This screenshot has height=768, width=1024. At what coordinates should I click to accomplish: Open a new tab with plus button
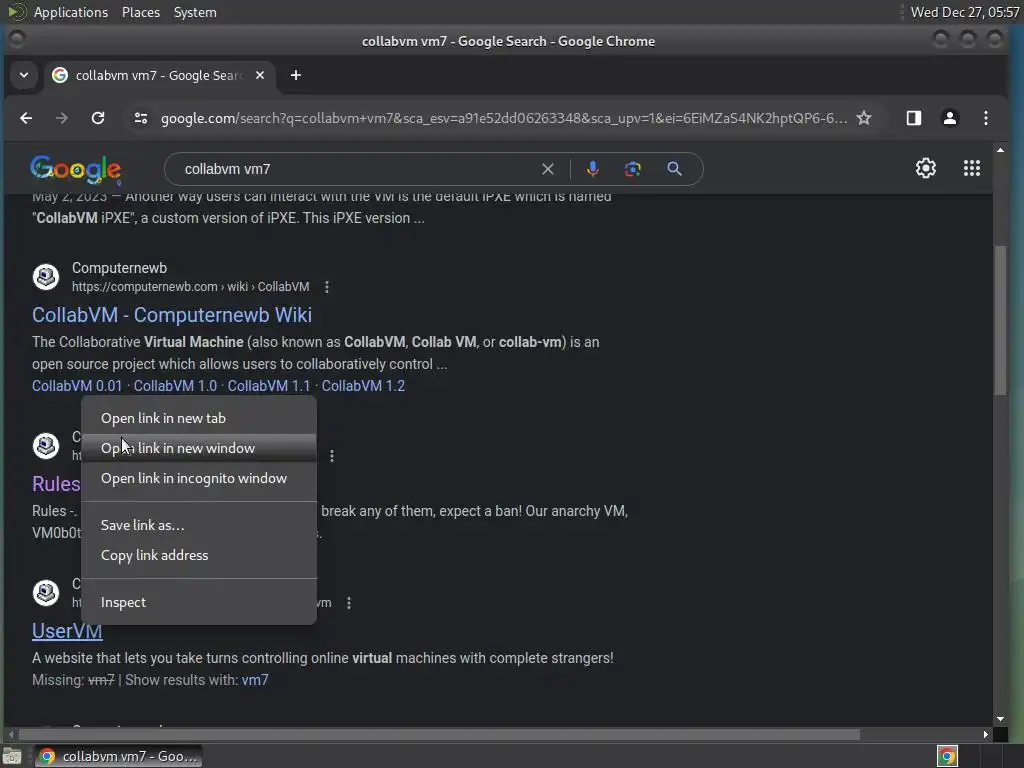point(296,75)
